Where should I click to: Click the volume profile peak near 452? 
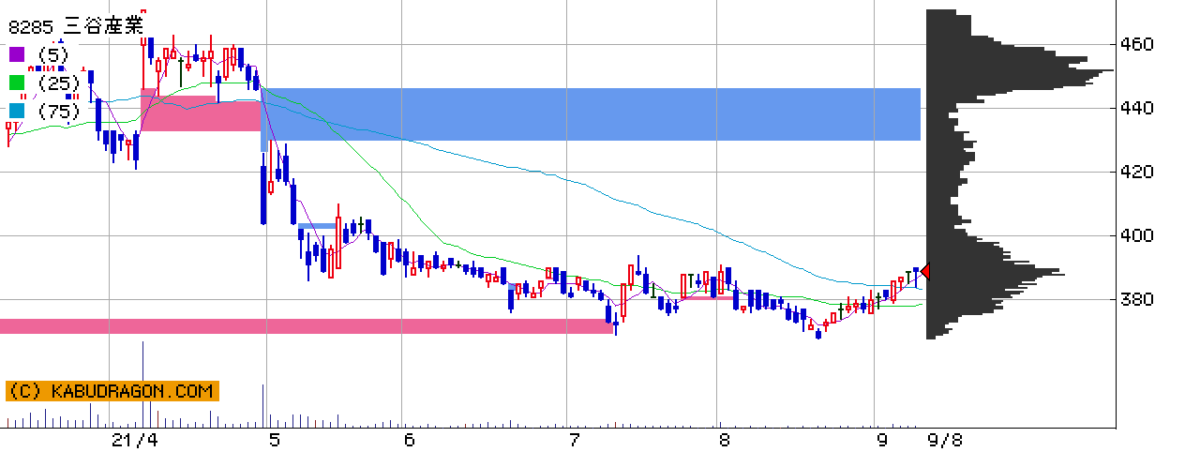pyautogui.click(x=1020, y=71)
